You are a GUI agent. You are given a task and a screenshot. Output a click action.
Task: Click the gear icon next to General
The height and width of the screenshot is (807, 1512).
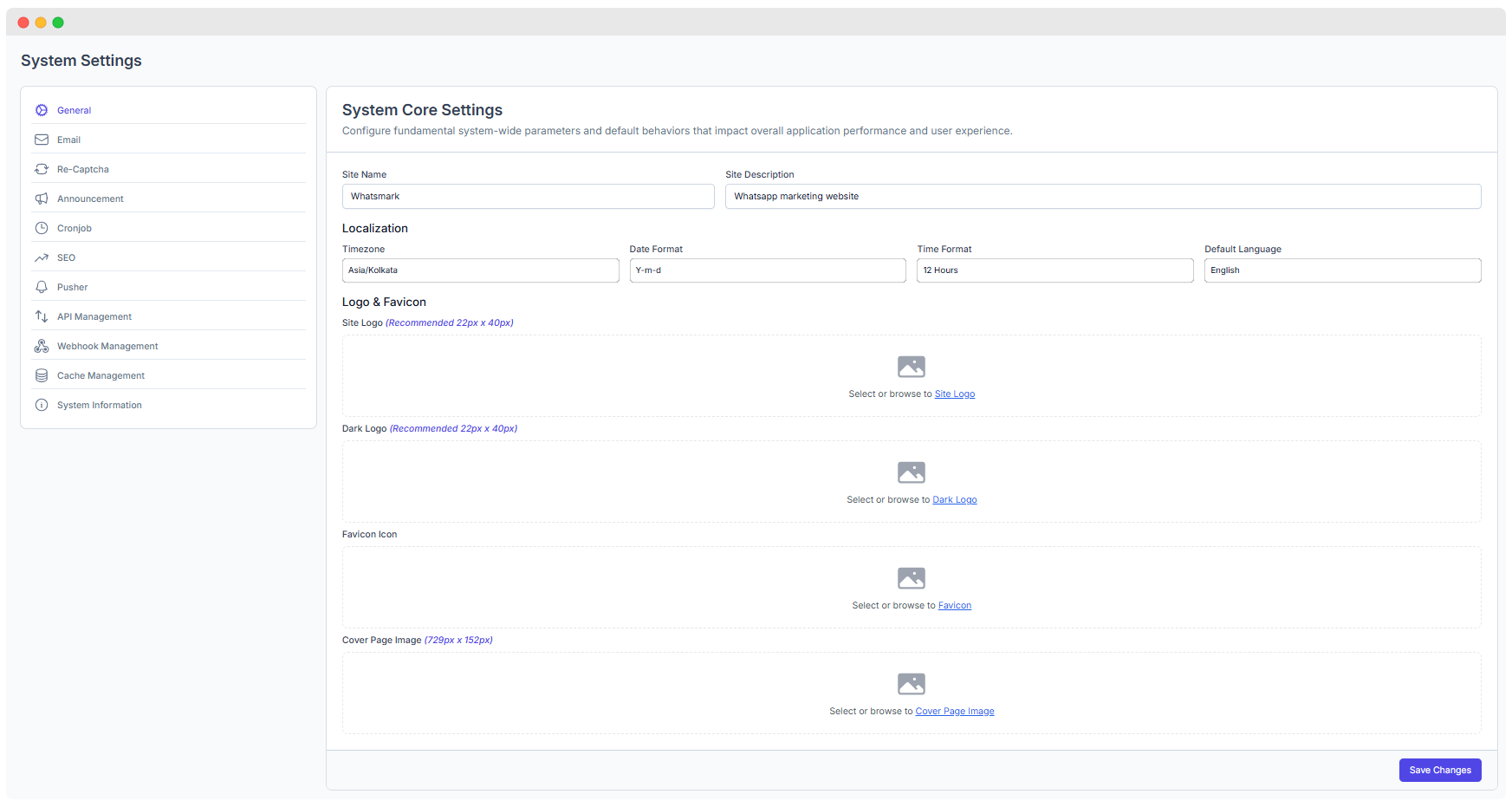pyautogui.click(x=42, y=110)
